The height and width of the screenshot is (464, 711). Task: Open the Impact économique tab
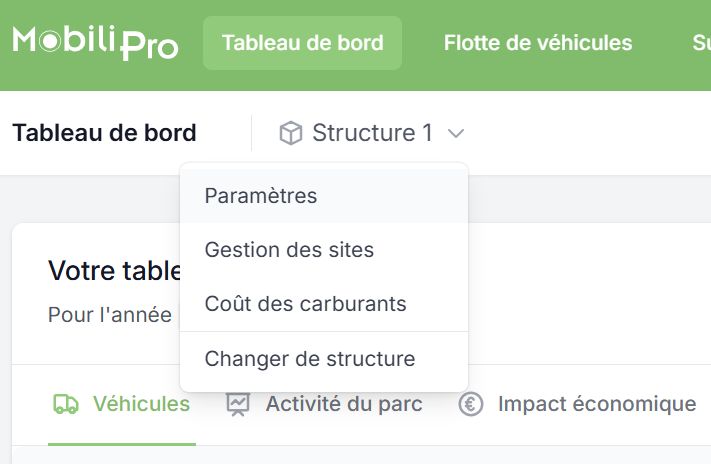coord(577,404)
